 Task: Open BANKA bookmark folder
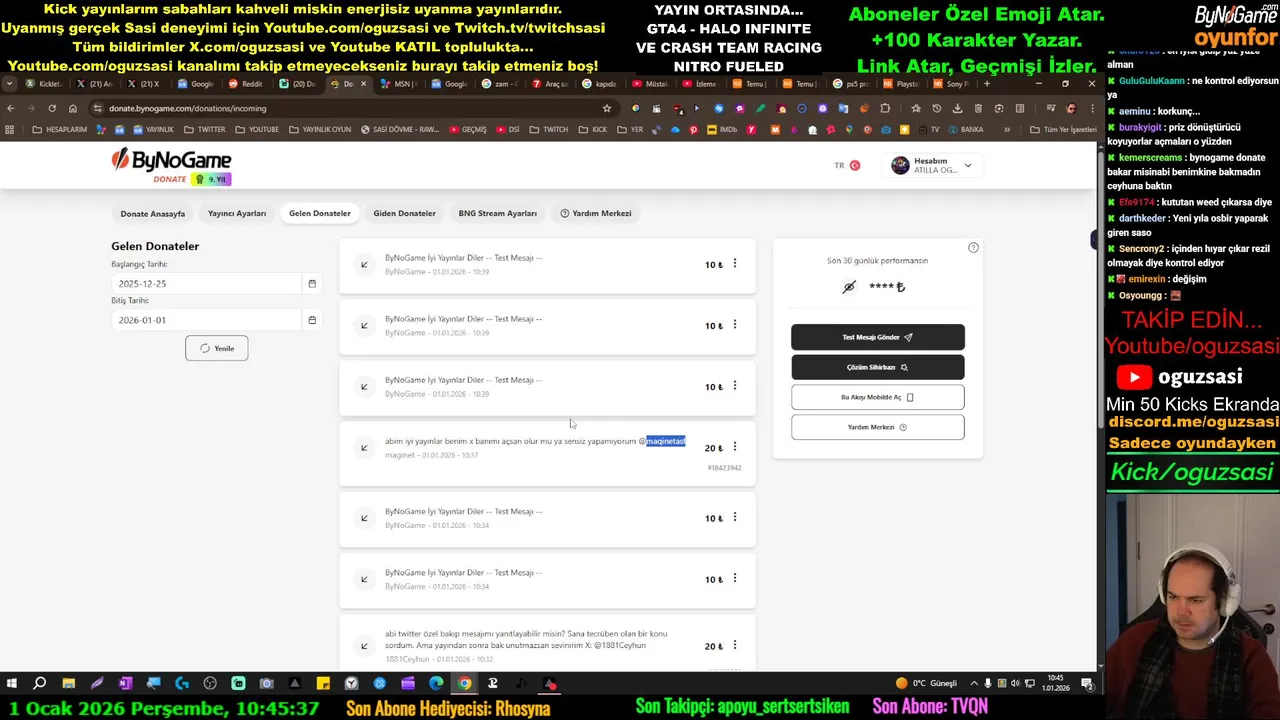click(x=965, y=130)
